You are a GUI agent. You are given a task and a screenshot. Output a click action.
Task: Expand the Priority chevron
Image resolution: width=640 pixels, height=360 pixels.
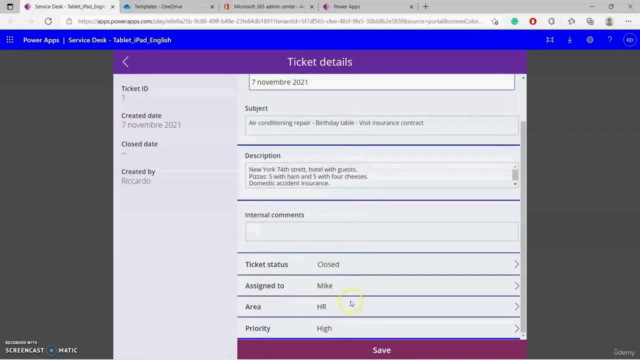(516, 328)
